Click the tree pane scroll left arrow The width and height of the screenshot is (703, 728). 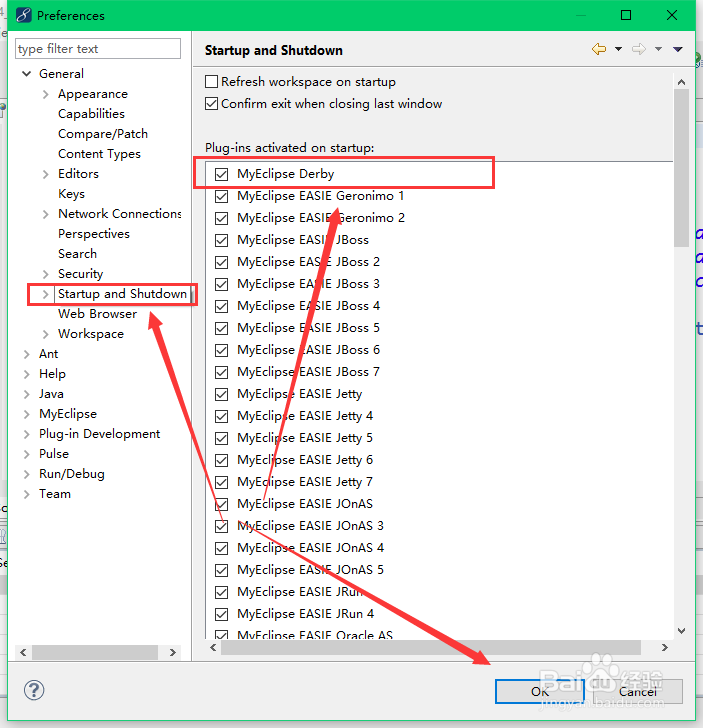[23, 652]
